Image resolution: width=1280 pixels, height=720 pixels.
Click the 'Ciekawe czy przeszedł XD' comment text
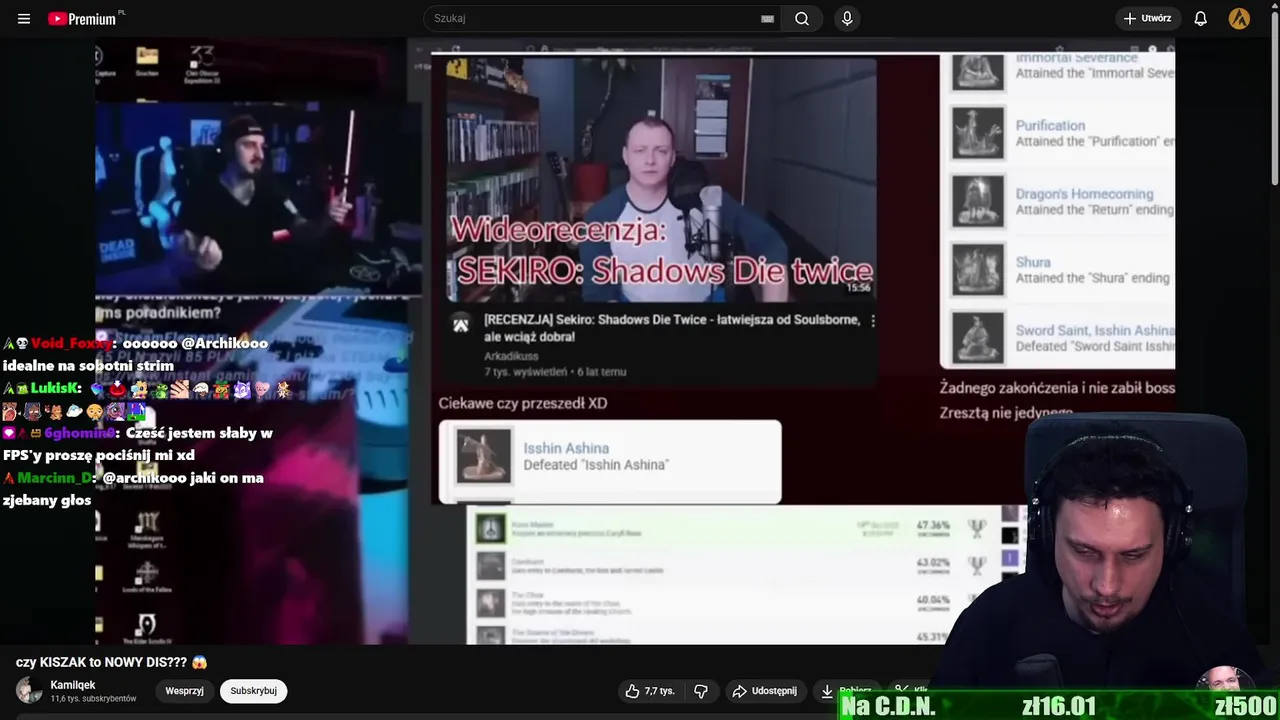tap(523, 403)
